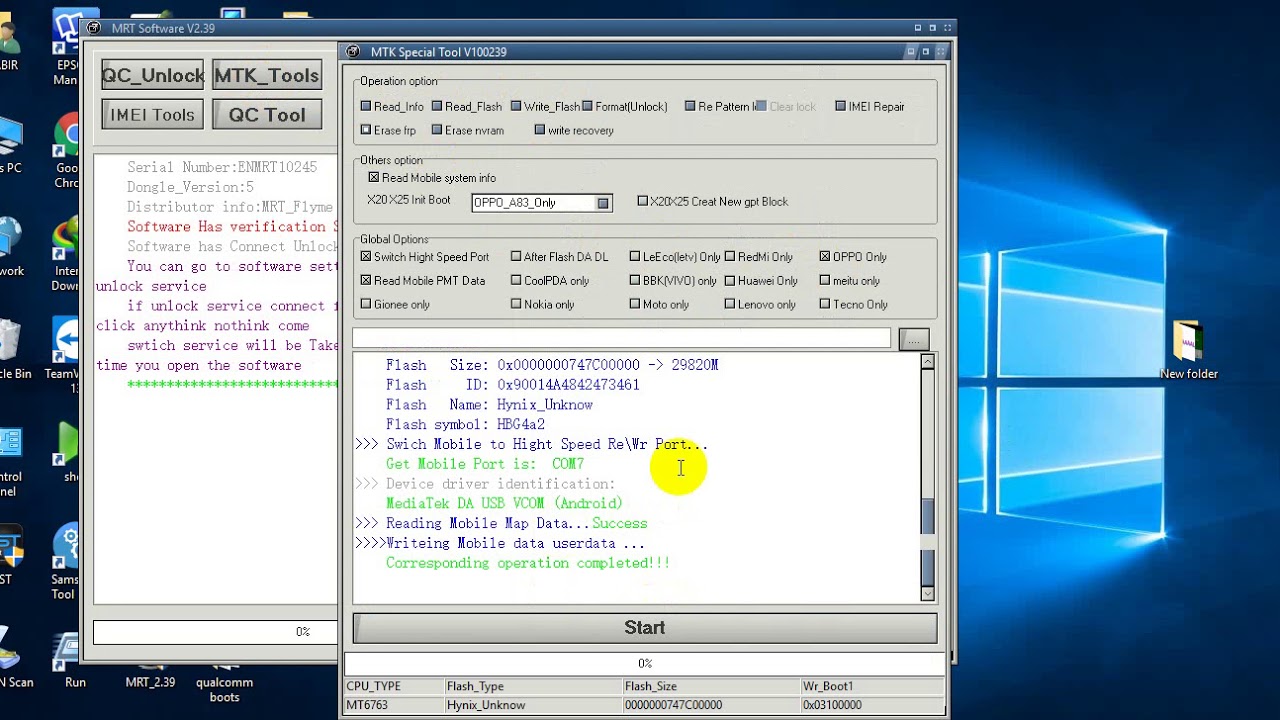
Task: Enable X20X25 Creat New gpt Block
Action: [x=642, y=201]
